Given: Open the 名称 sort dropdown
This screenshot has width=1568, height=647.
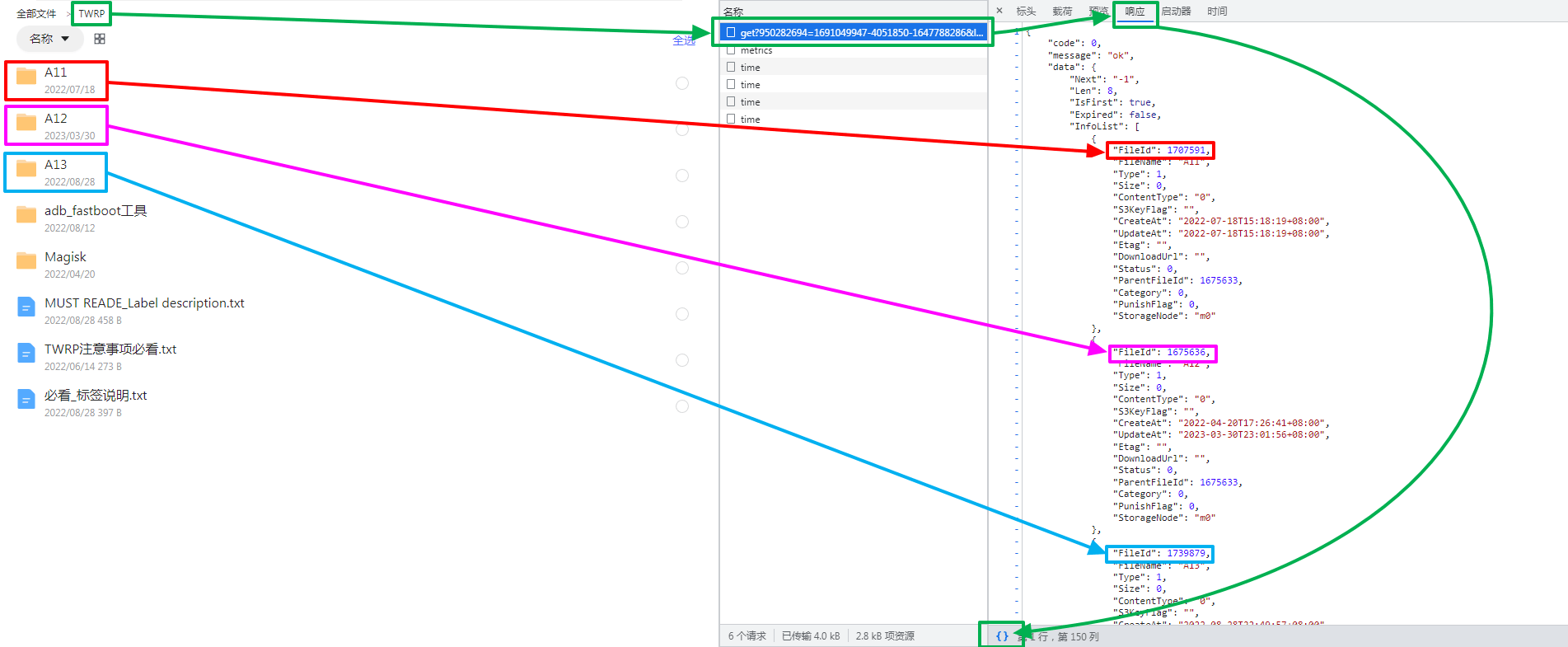Looking at the screenshot, I should tap(49, 39).
